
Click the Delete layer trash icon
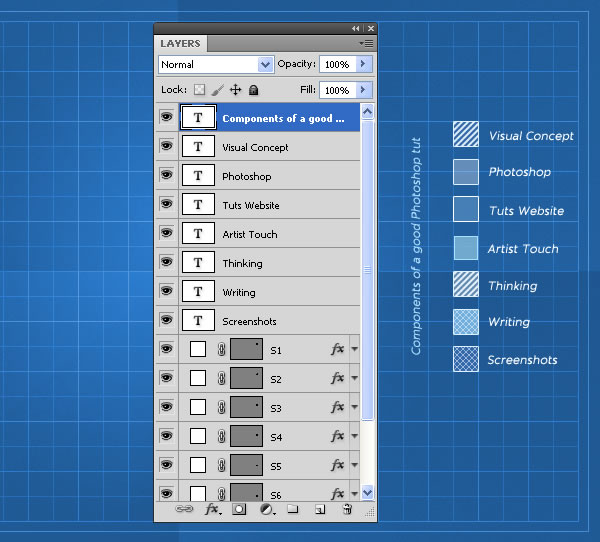(347, 509)
